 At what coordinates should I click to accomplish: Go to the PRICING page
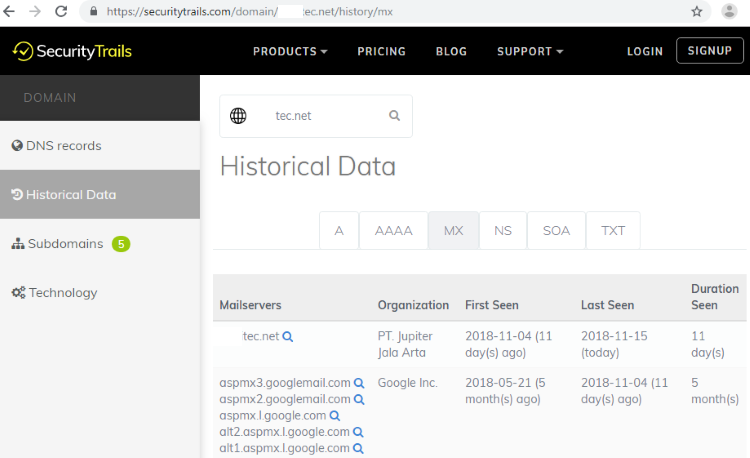[381, 51]
